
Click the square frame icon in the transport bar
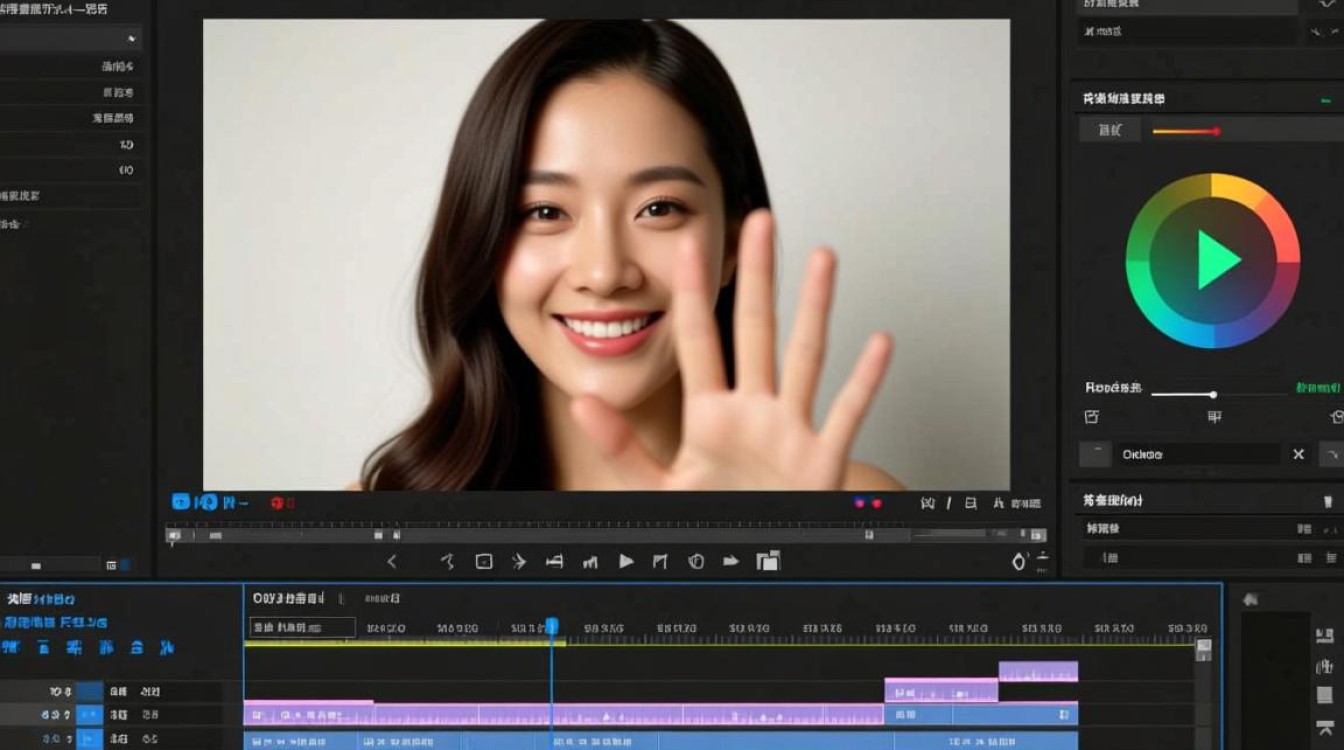(x=484, y=562)
